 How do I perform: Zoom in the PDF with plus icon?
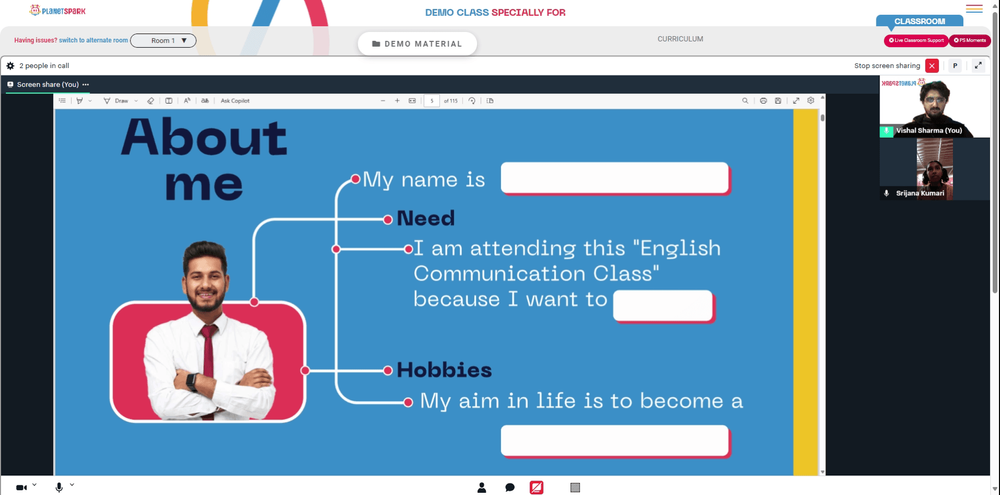pyautogui.click(x=397, y=101)
